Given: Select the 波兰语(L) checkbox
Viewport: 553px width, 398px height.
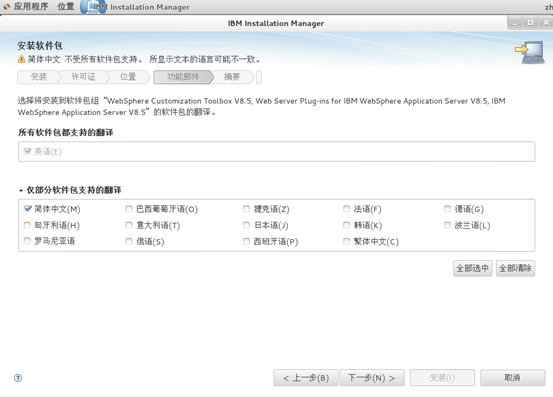Looking at the screenshot, I should (x=447, y=225).
